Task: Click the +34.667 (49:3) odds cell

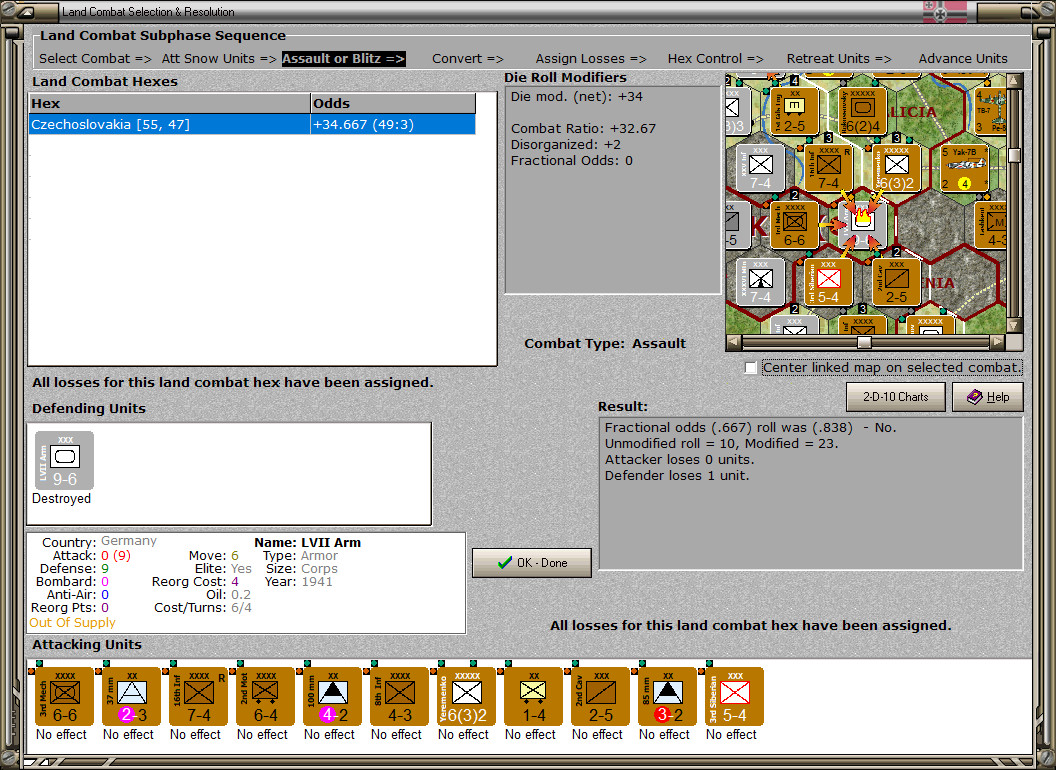Action: 393,125
